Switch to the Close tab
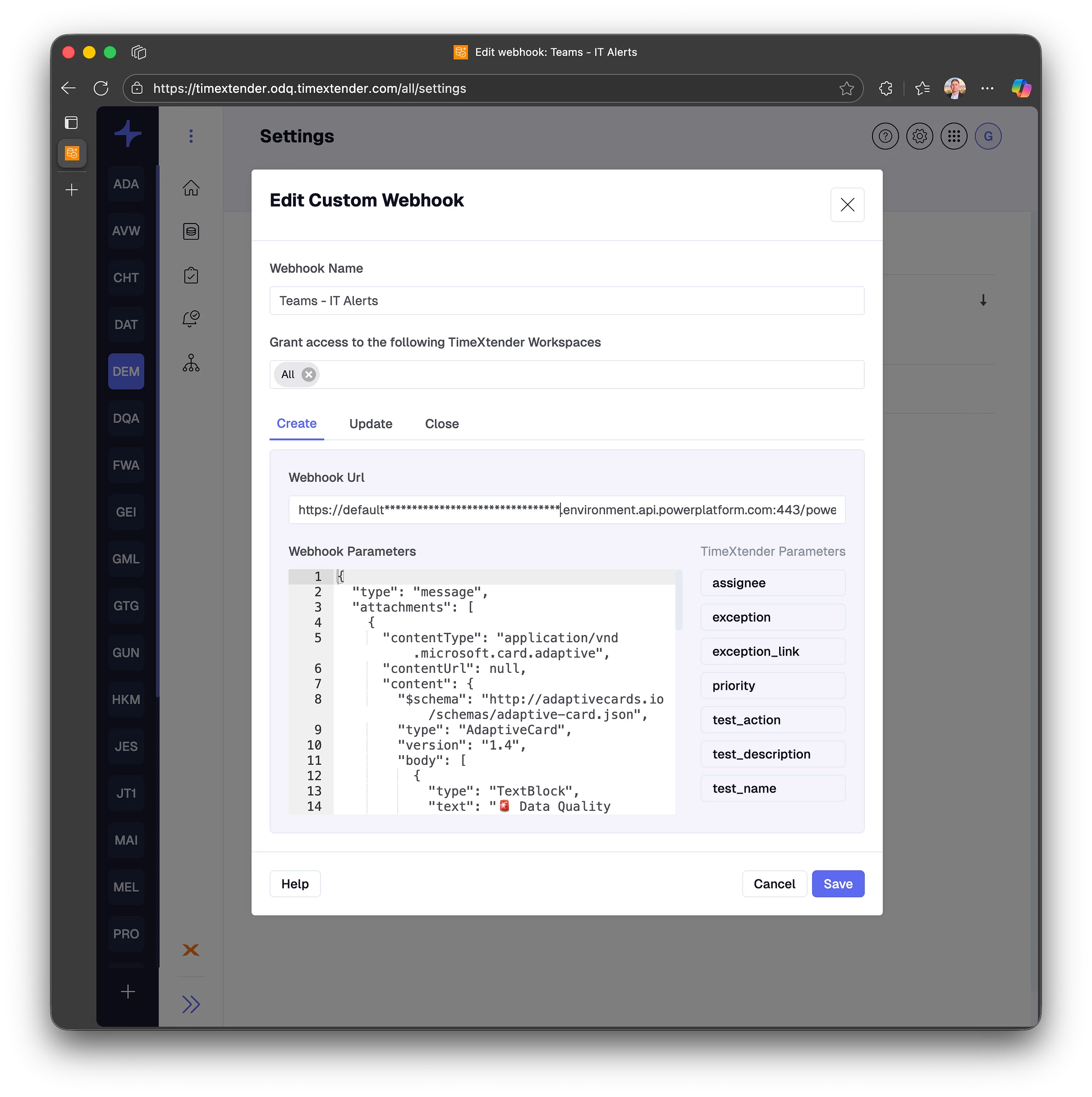Viewport: 1092px width, 1097px height. coord(441,424)
